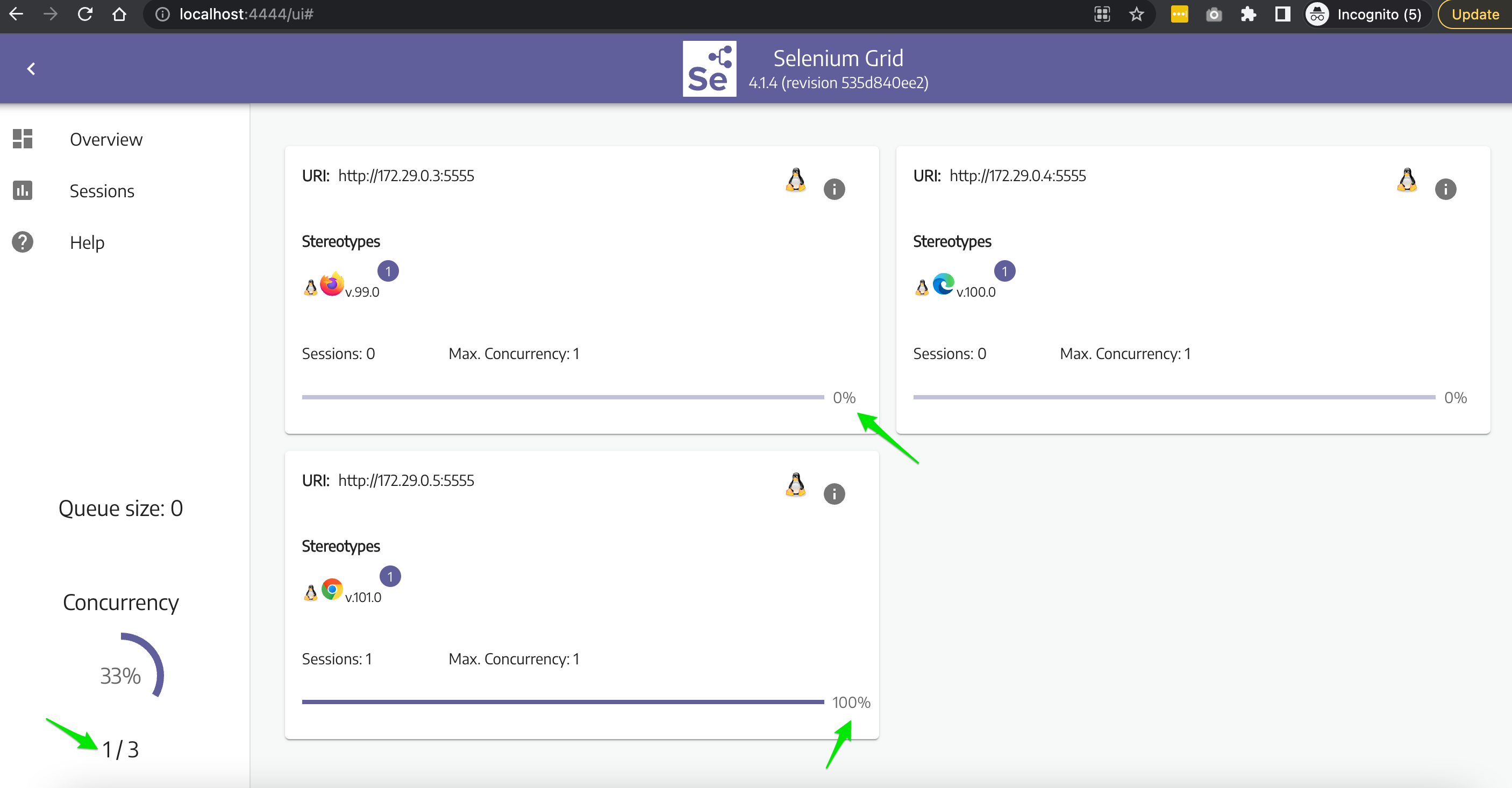Click the slot count badge on Edge stereotype
The height and width of the screenshot is (788, 1512).
1004,271
